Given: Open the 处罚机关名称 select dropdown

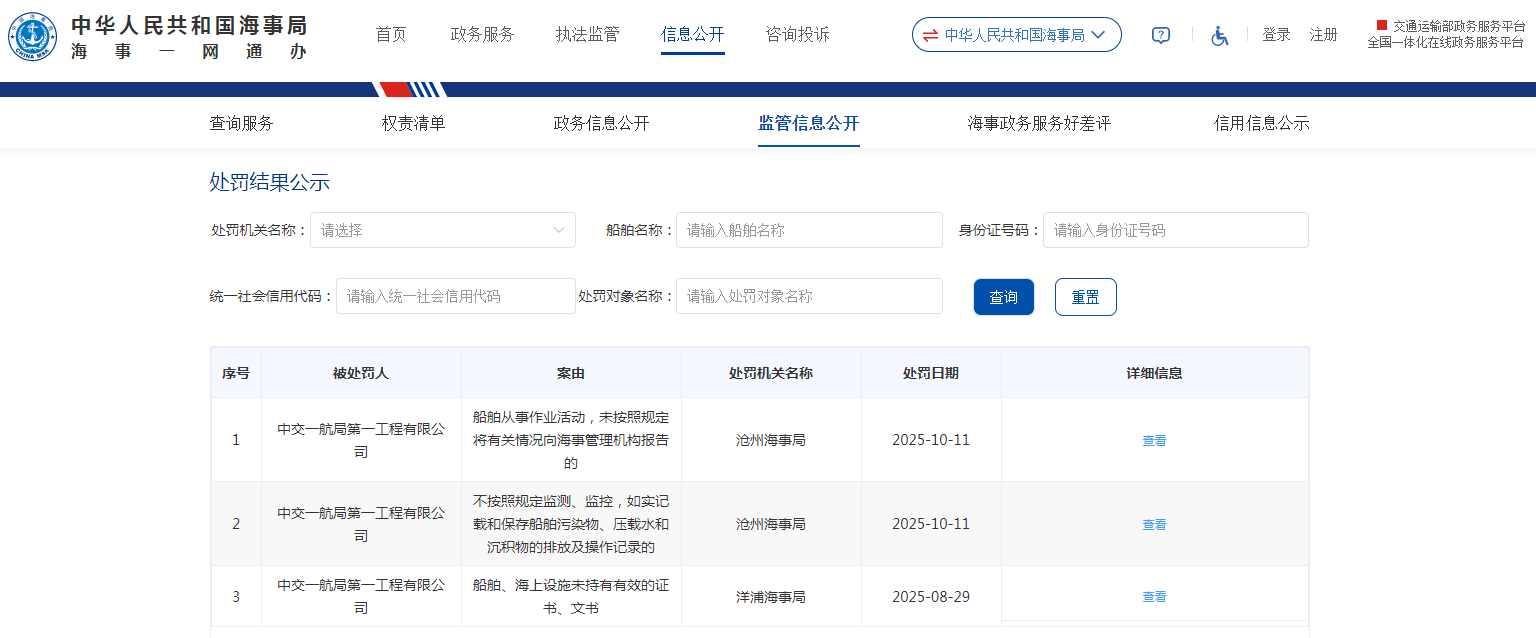Looking at the screenshot, I should click(x=442, y=230).
